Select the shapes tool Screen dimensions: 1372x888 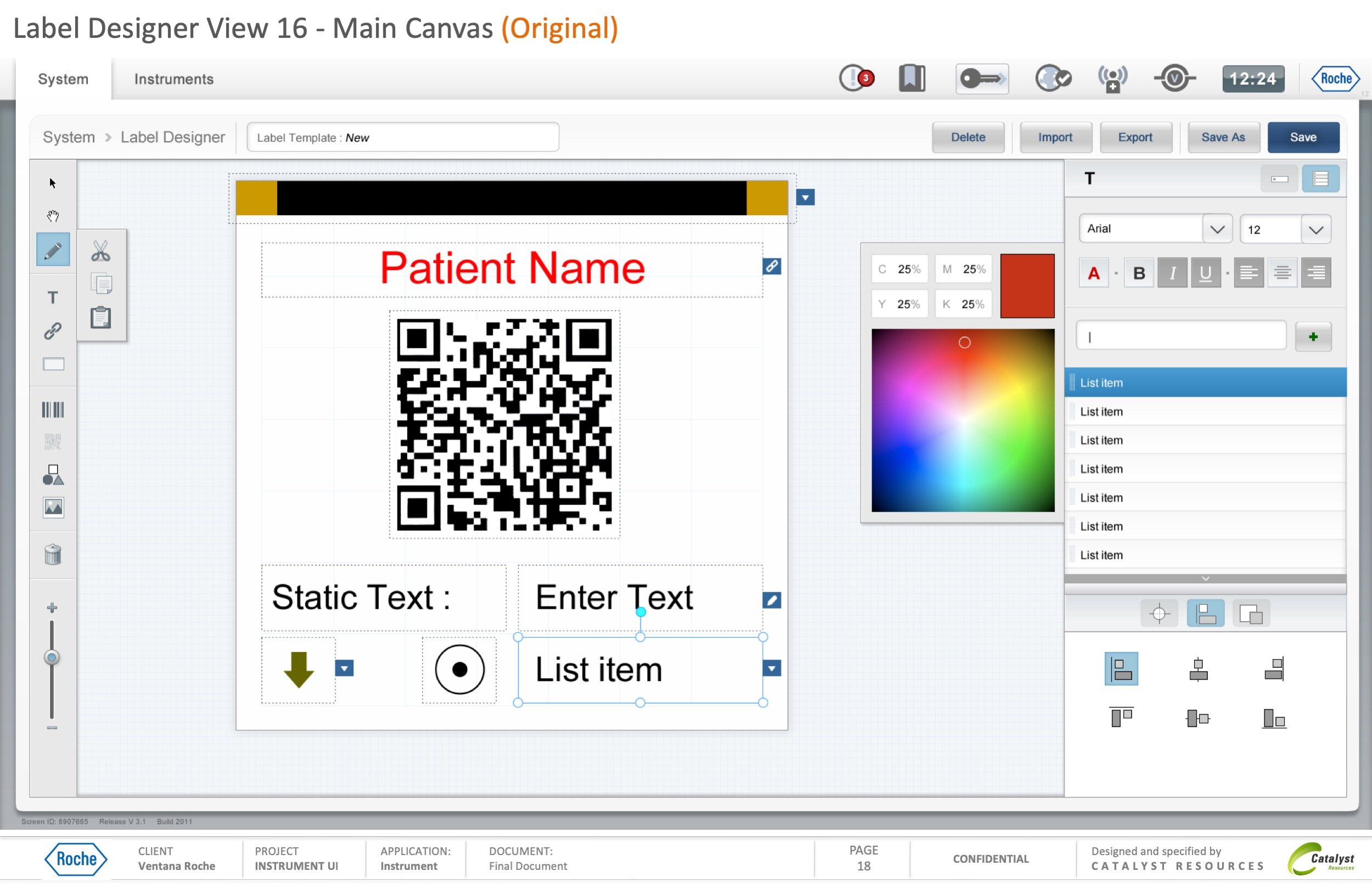tap(53, 475)
